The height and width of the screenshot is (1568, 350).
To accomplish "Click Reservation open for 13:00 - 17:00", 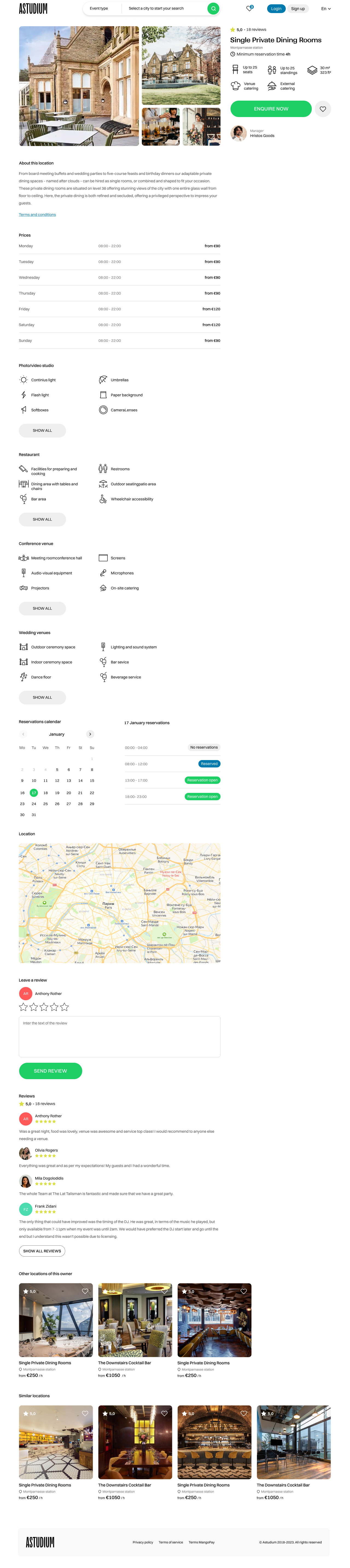I will point(202,780).
